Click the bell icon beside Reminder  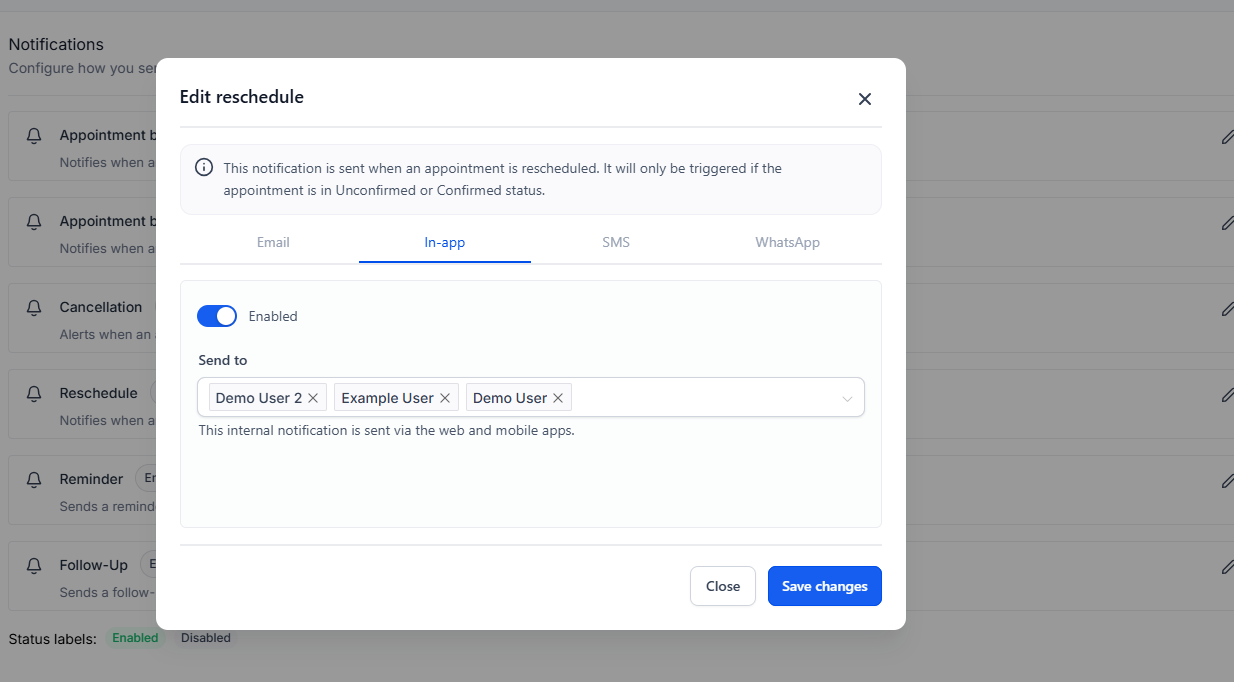pos(34,480)
